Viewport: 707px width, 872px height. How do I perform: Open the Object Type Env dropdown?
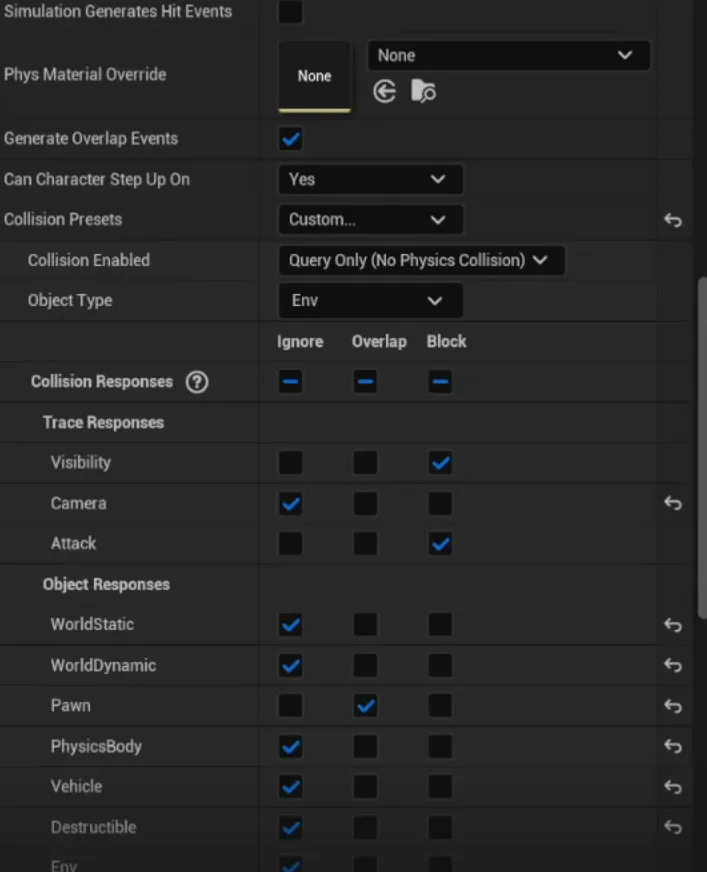point(369,301)
